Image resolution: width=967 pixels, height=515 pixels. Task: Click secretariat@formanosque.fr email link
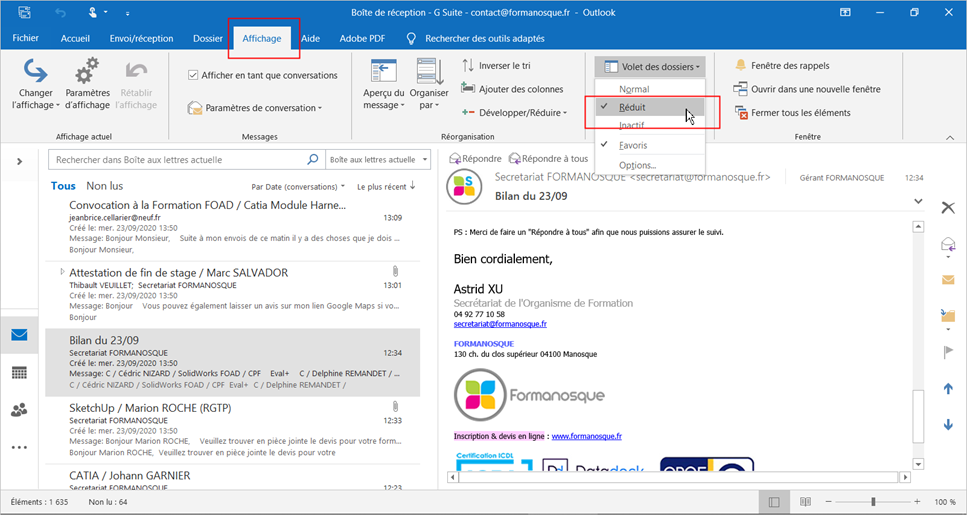click(500, 324)
